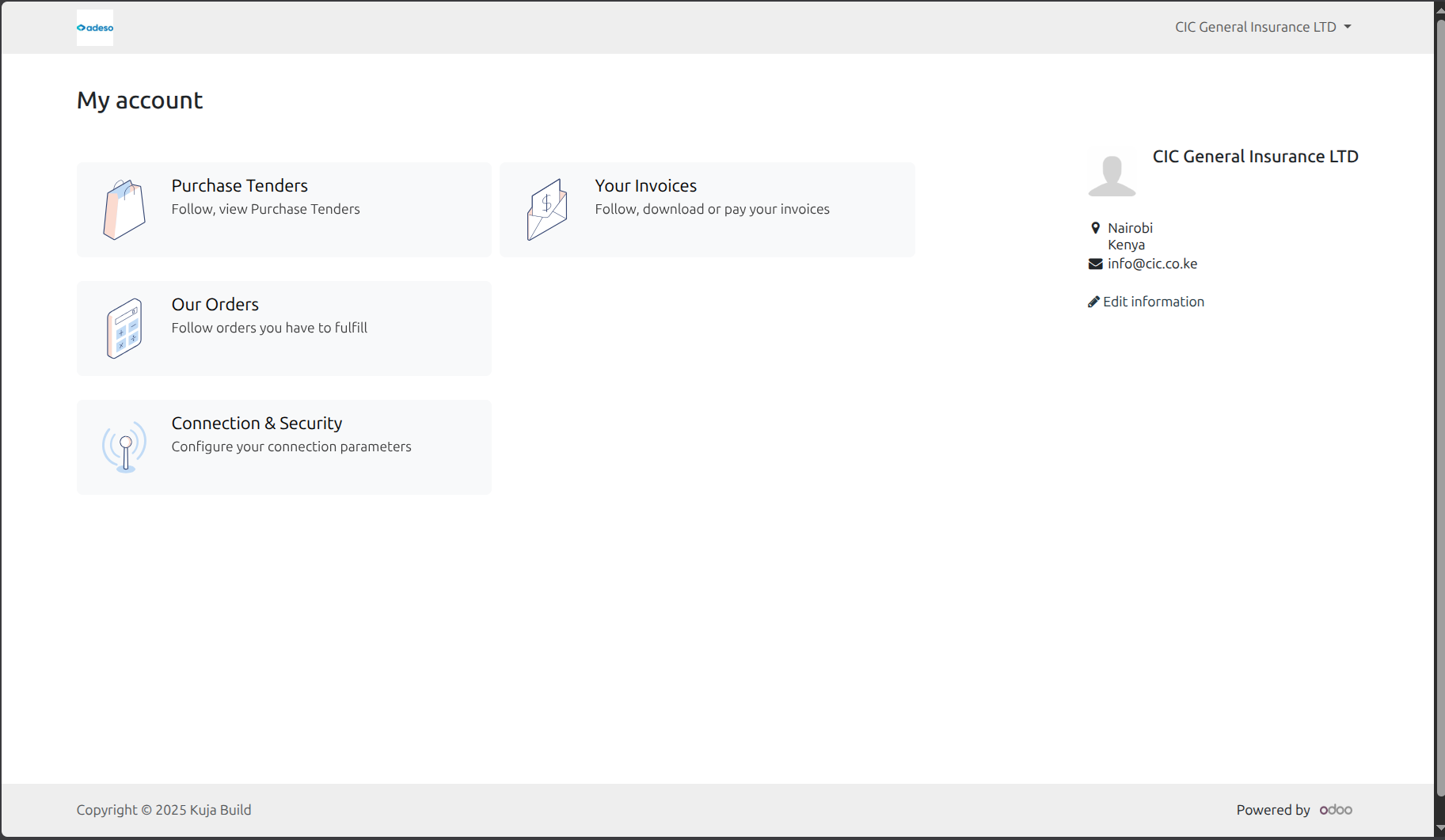This screenshot has width=1445, height=840.
Task: Click the Odoo logo in the footer
Action: coord(1336,809)
